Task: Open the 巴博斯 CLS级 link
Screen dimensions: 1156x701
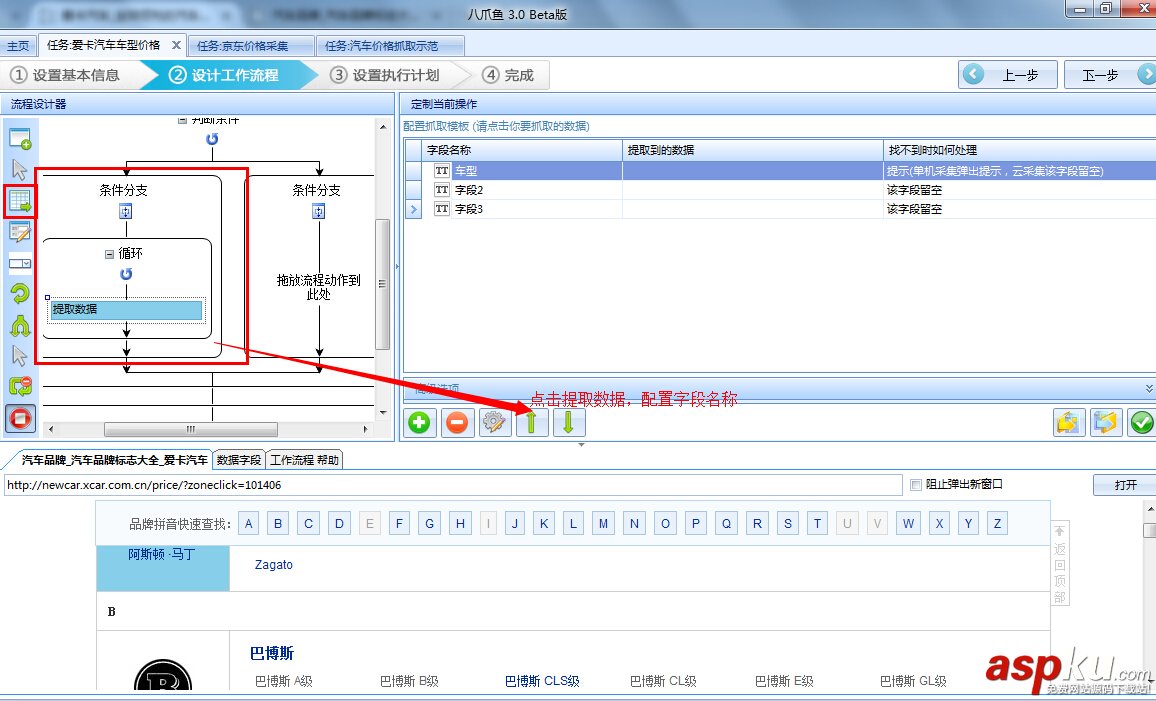Action: [542, 681]
